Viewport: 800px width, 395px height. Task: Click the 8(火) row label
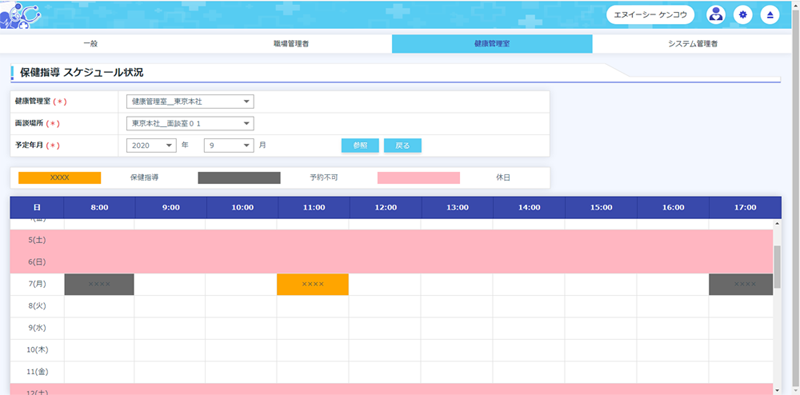37,306
